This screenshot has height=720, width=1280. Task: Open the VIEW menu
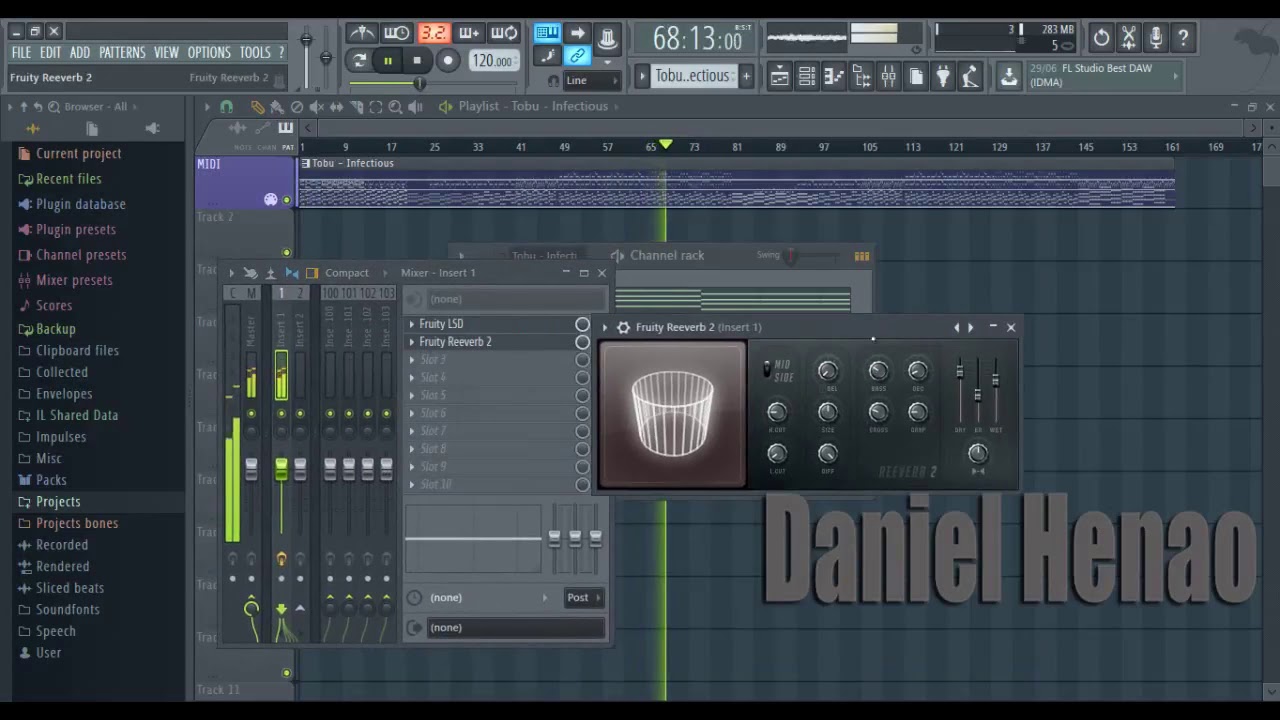tap(166, 52)
